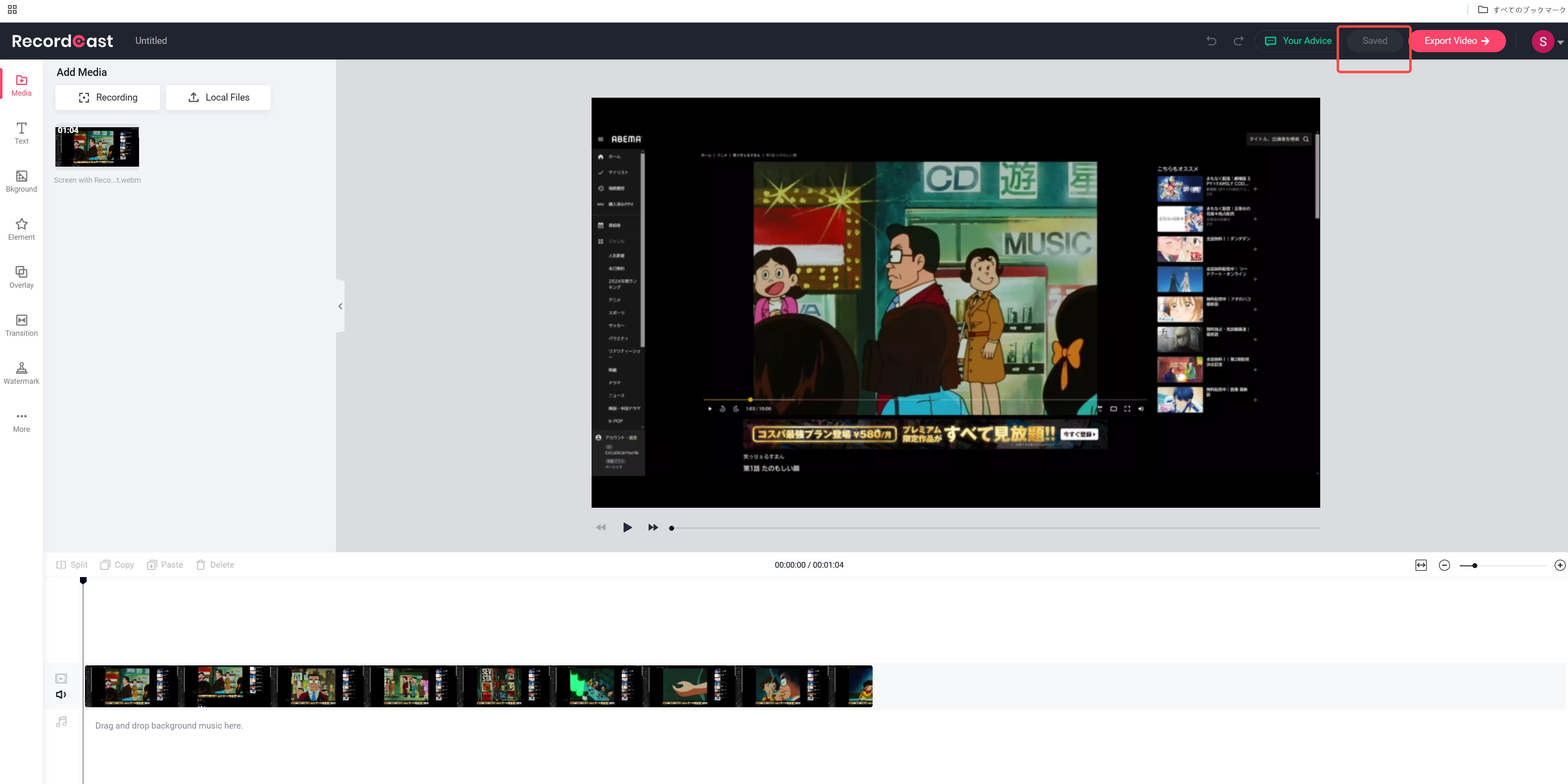
Task: Click the timeline playhead marker
Action: coord(83,580)
